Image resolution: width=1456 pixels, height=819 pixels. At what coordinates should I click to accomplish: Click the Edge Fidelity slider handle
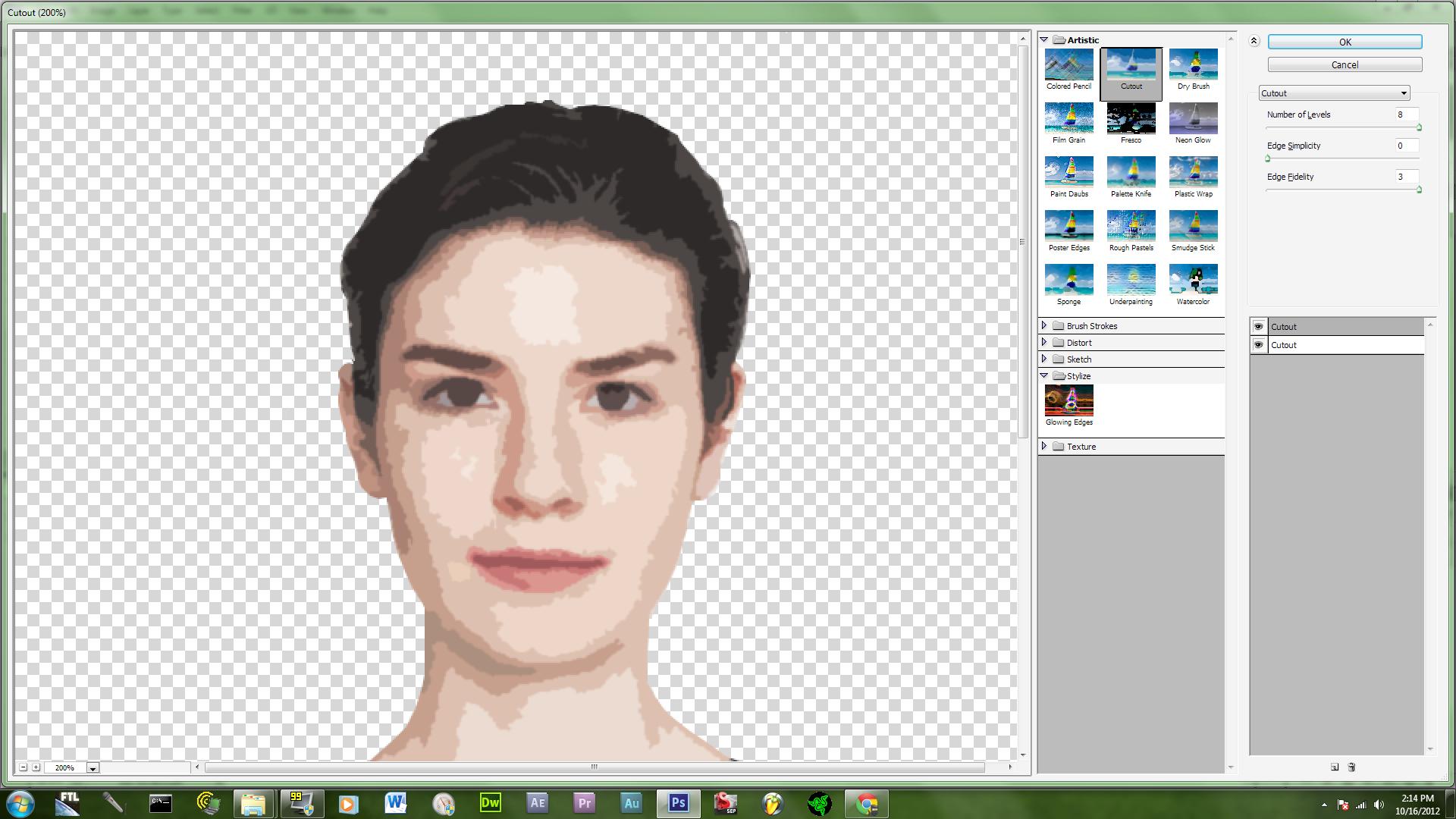click(x=1419, y=190)
